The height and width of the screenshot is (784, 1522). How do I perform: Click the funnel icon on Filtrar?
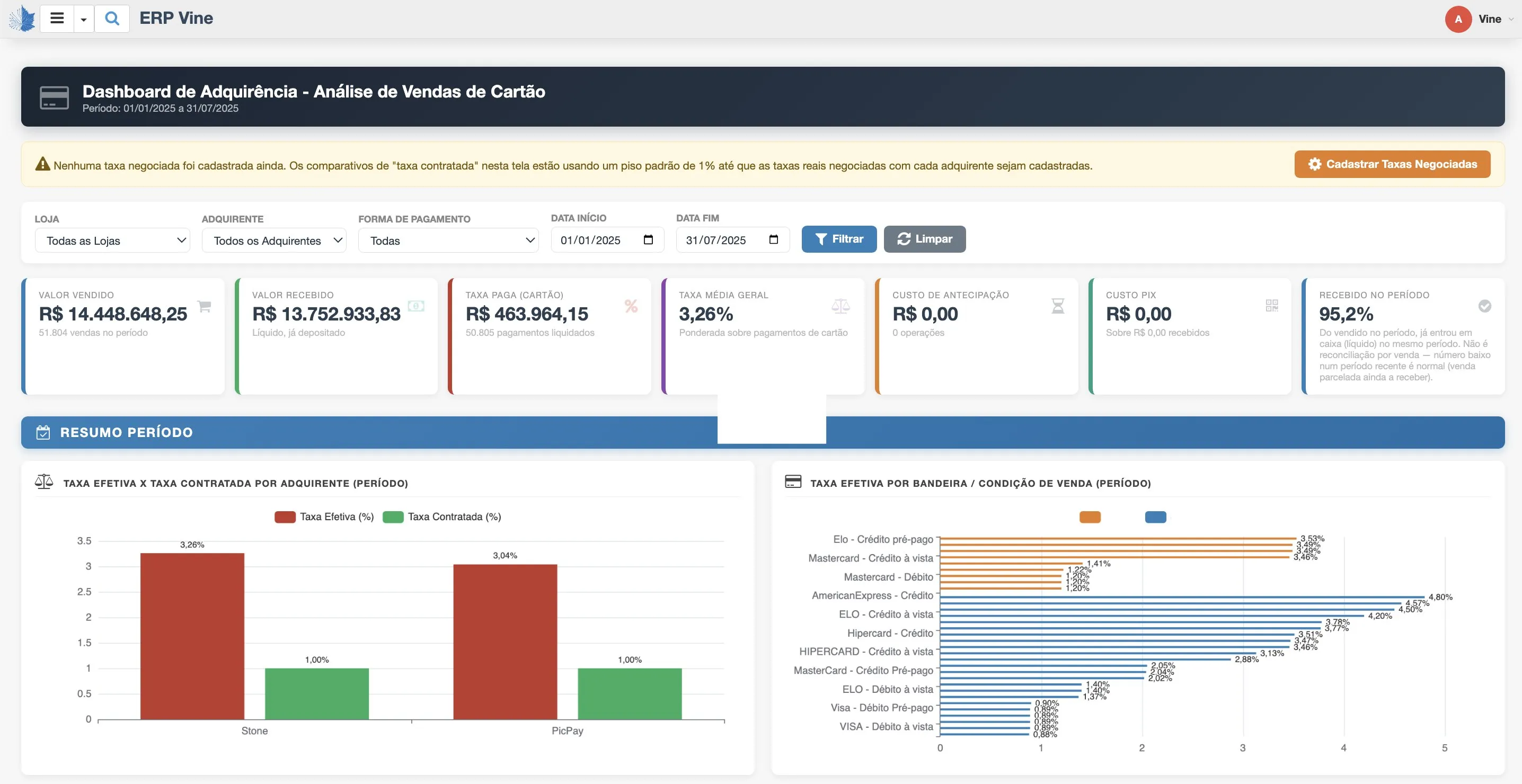click(x=821, y=239)
